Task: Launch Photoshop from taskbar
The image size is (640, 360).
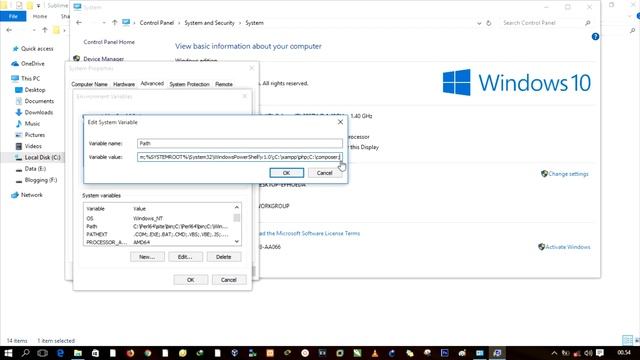Action: pyautogui.click(x=444, y=353)
